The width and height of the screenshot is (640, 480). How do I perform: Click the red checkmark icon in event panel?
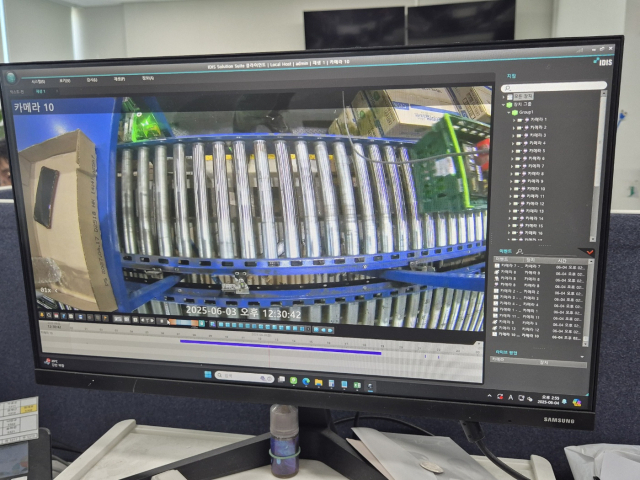click(x=590, y=252)
